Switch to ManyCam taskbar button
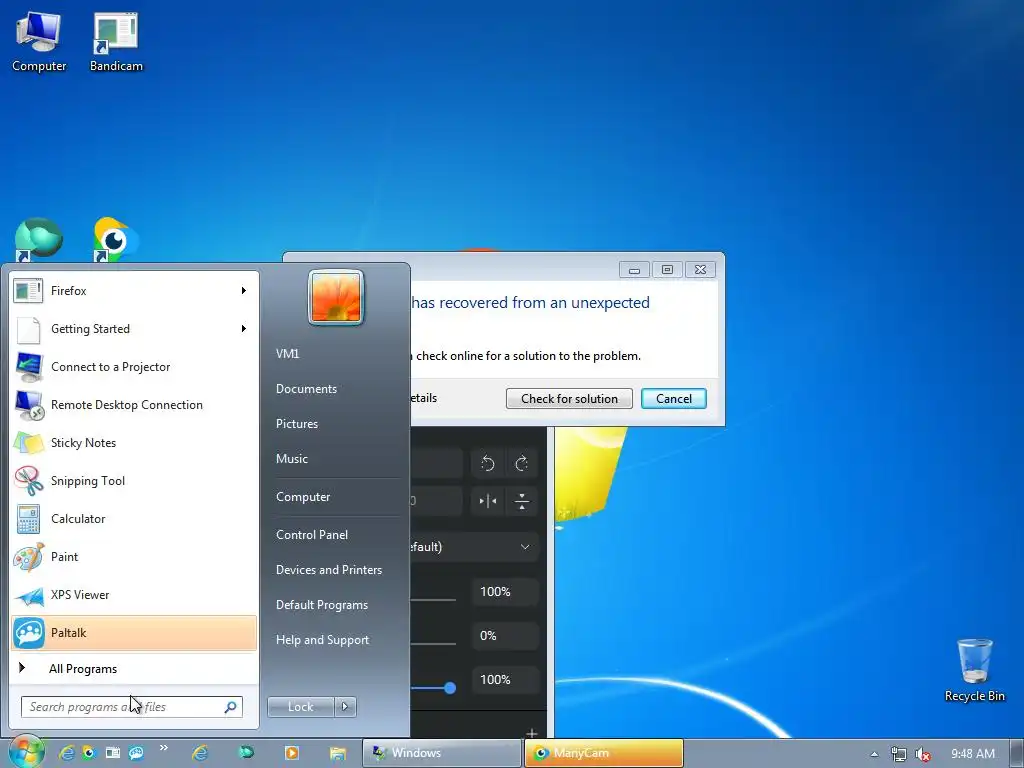Screen dimensions: 1024x768 (604, 753)
